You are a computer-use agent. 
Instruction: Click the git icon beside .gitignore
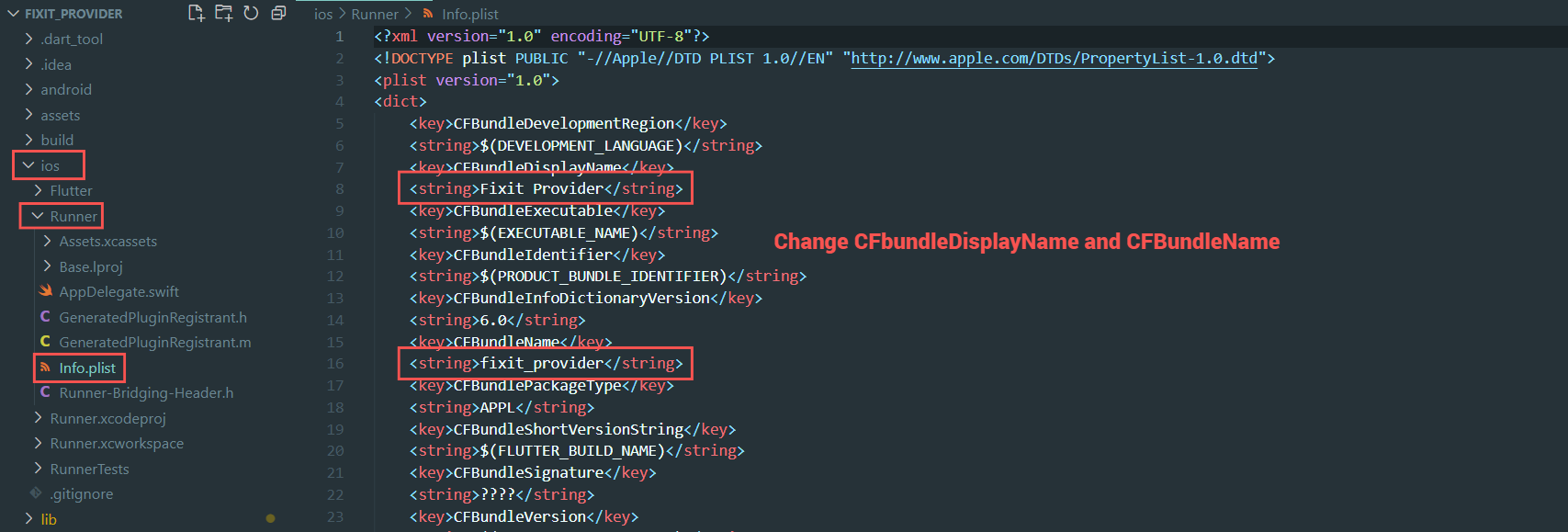[36, 493]
